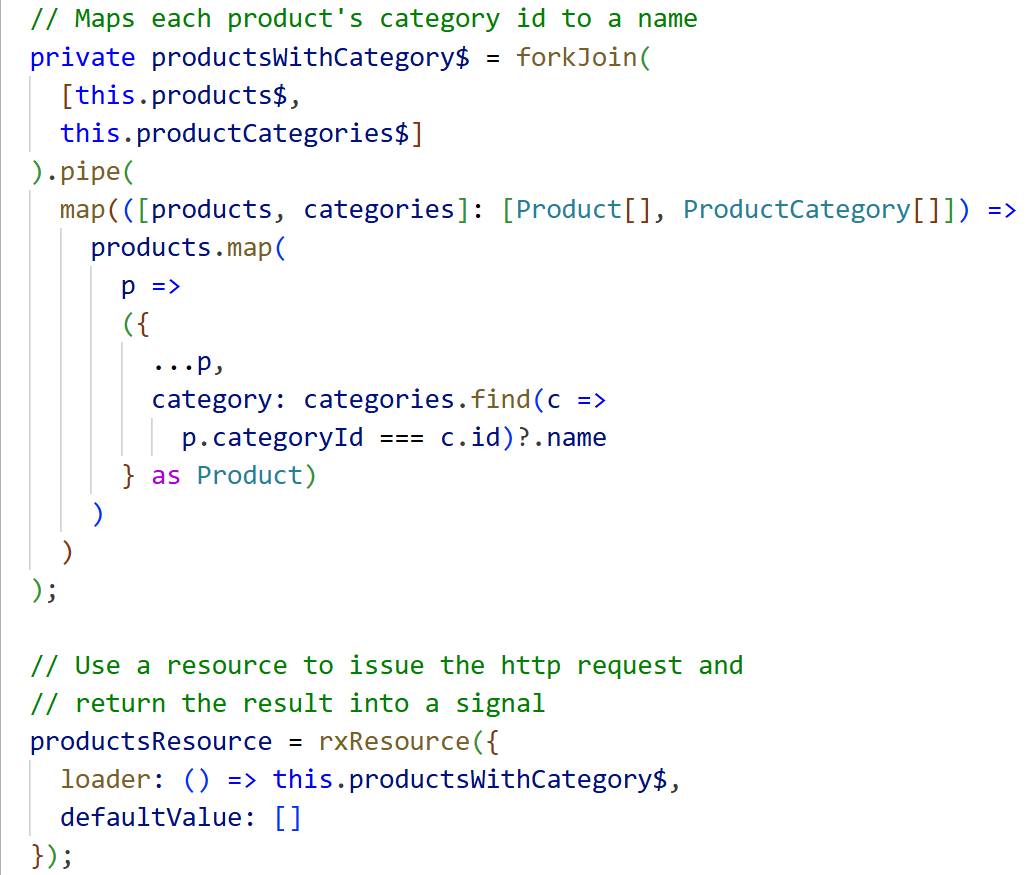Click the "defaultValue:" property key

pyautogui.click(x=158, y=817)
